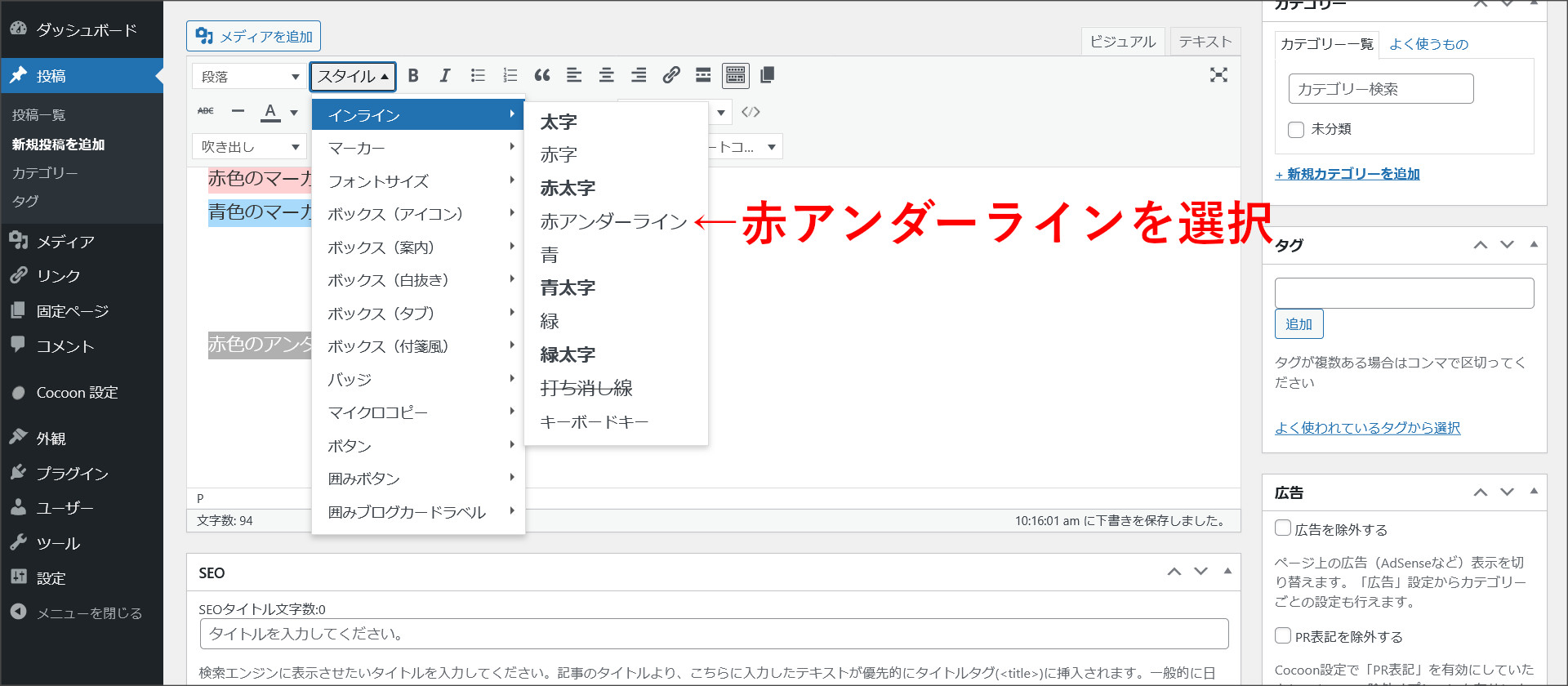Insert the Read More tag
This screenshot has height=686, width=1568.
pyautogui.click(x=703, y=76)
